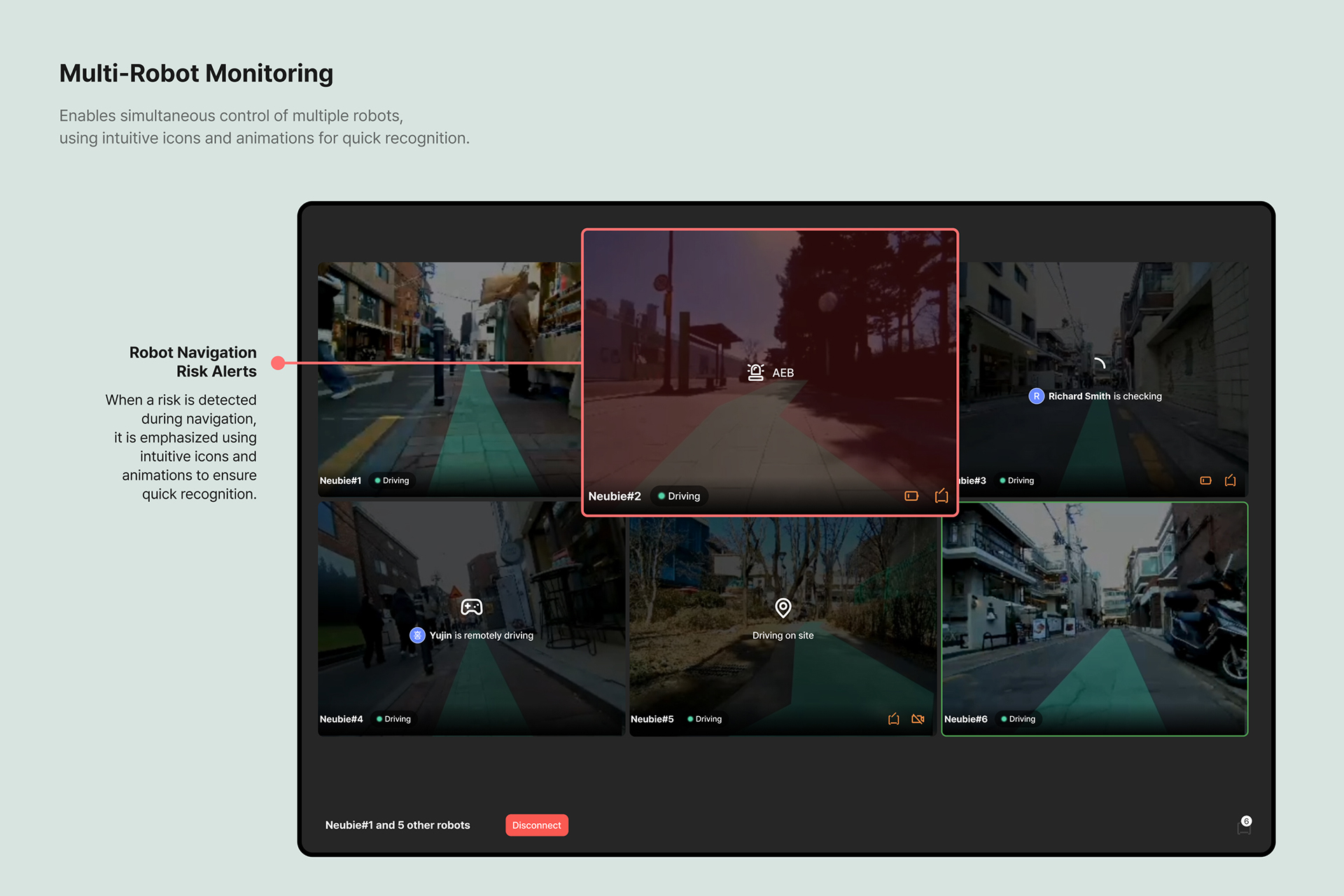Screen dimensions: 1344x896
Task: Open the highlighted Neubie#2 alert camera feed
Action: point(770,372)
